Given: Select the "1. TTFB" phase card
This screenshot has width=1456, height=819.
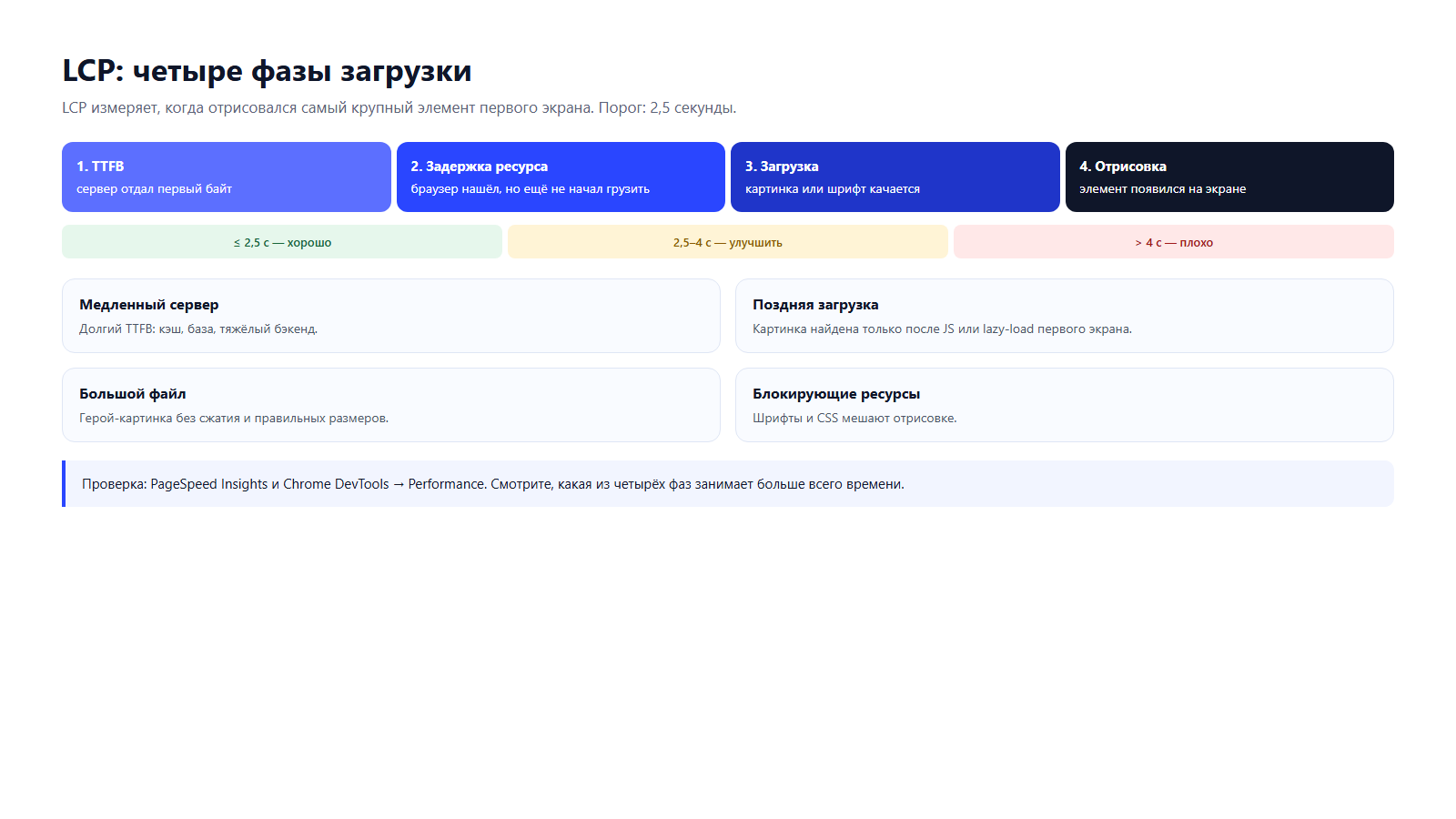Looking at the screenshot, I should [227, 177].
